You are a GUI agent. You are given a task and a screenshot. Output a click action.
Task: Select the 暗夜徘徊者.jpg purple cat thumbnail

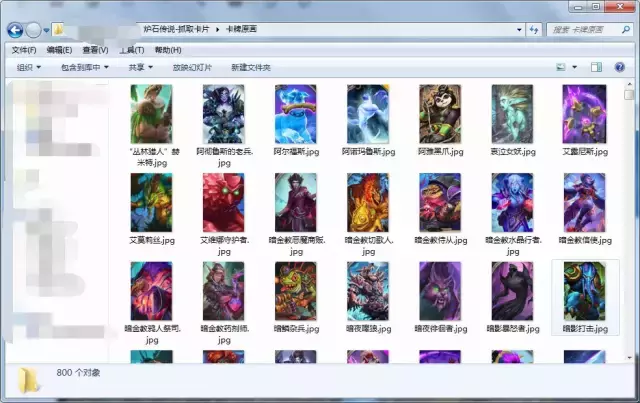tap(440, 291)
